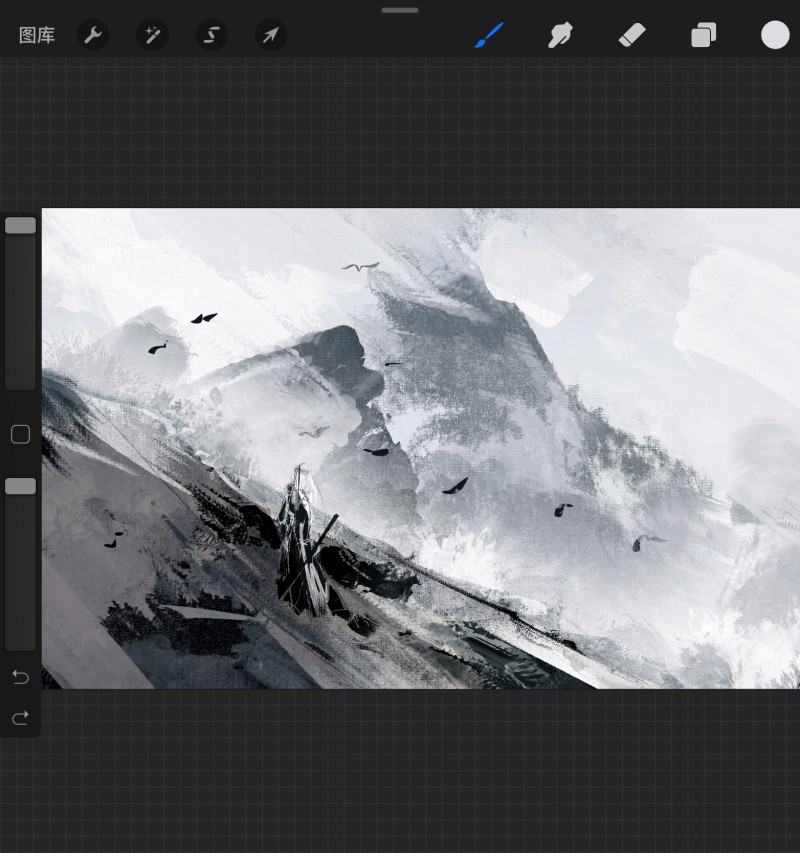This screenshot has width=800, height=853.
Task: Activate the Selection S-ribbon tool
Action: (x=212, y=35)
